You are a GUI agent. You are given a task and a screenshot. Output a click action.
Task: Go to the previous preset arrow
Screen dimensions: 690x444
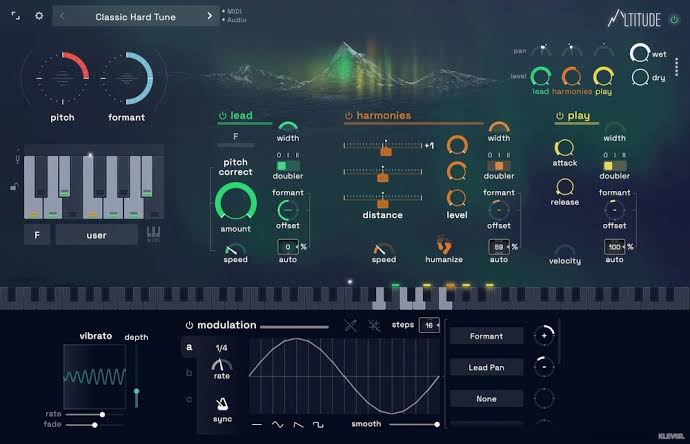pyautogui.click(x=62, y=16)
